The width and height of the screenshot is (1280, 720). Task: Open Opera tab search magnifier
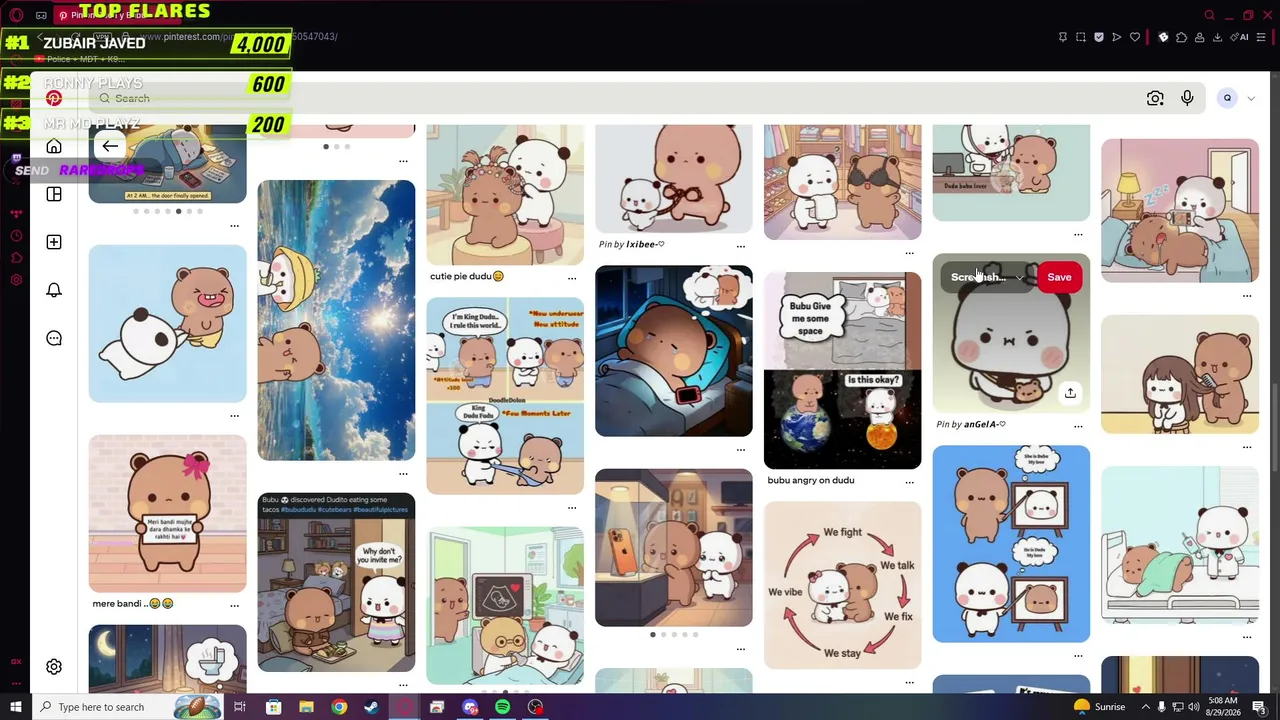coord(1209,15)
